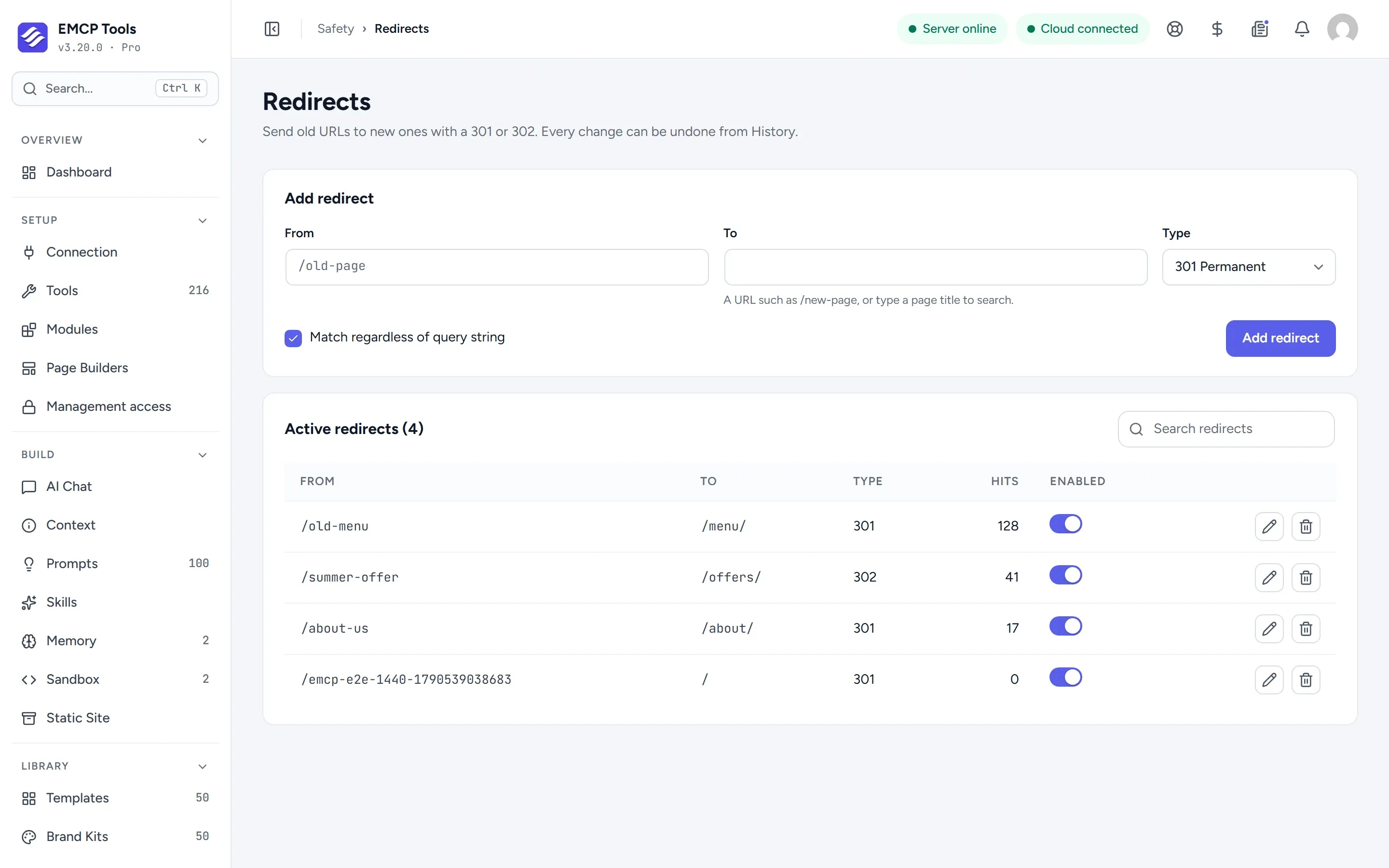Screen dimensions: 1389x868
Task: Disable the /summer-offer redirect toggle
Action: click(x=1065, y=575)
